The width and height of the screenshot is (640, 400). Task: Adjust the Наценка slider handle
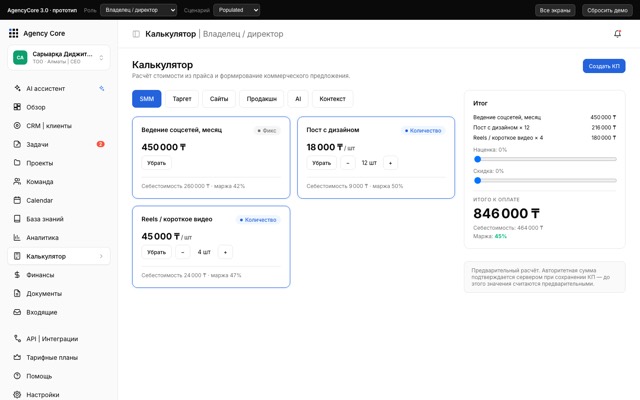point(478,159)
